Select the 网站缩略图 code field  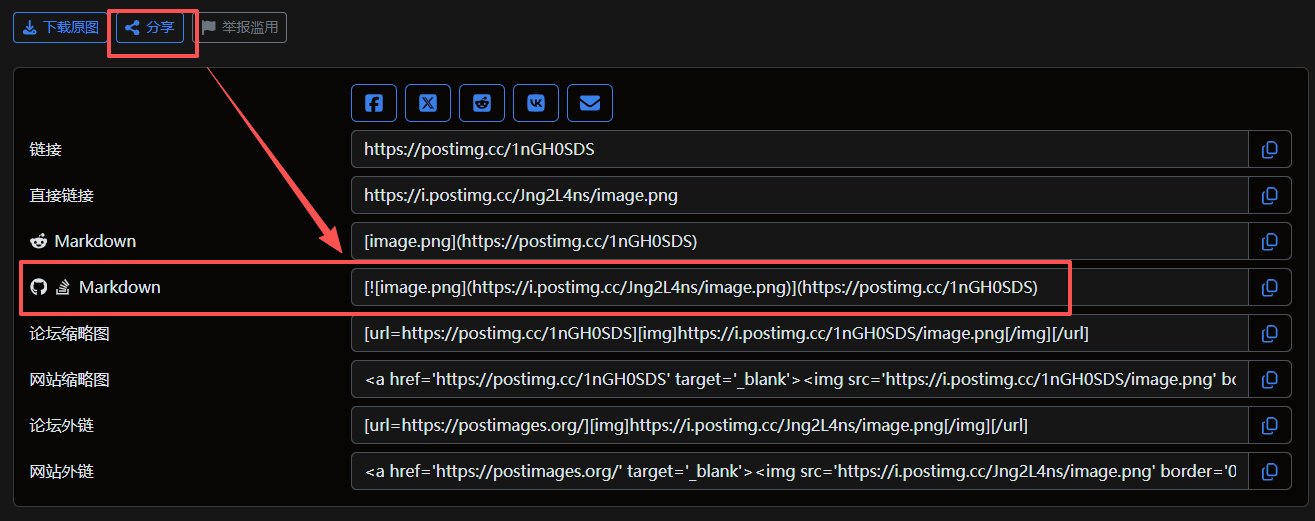[800, 380]
